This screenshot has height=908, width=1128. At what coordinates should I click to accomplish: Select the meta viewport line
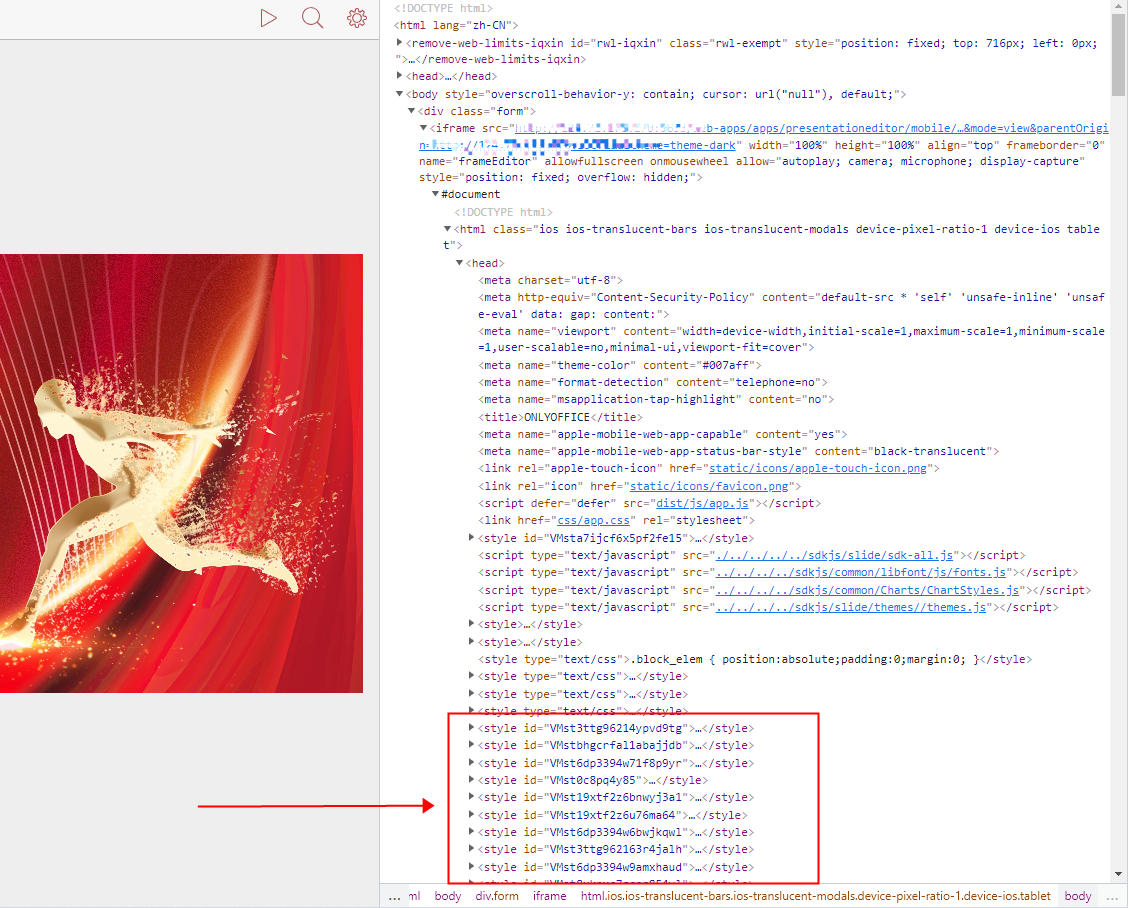791,340
